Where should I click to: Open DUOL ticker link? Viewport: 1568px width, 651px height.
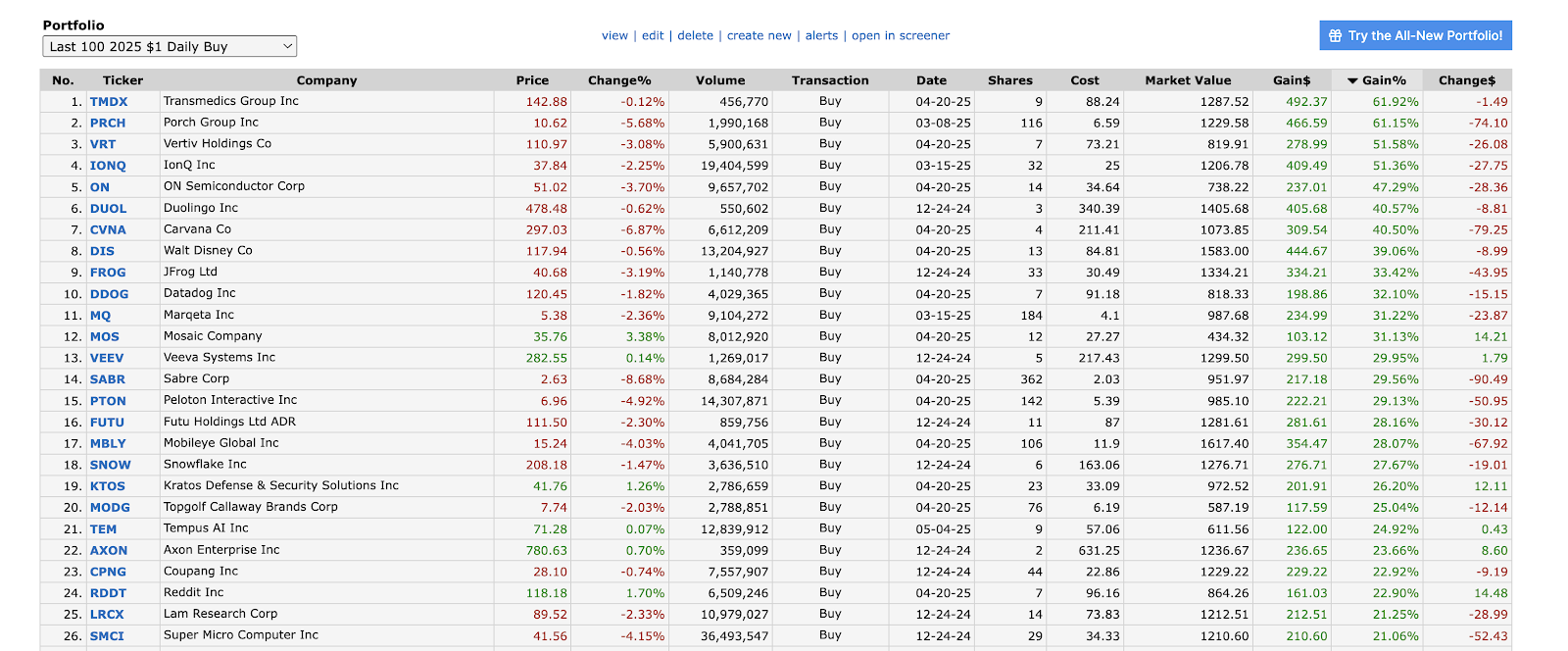(109, 209)
